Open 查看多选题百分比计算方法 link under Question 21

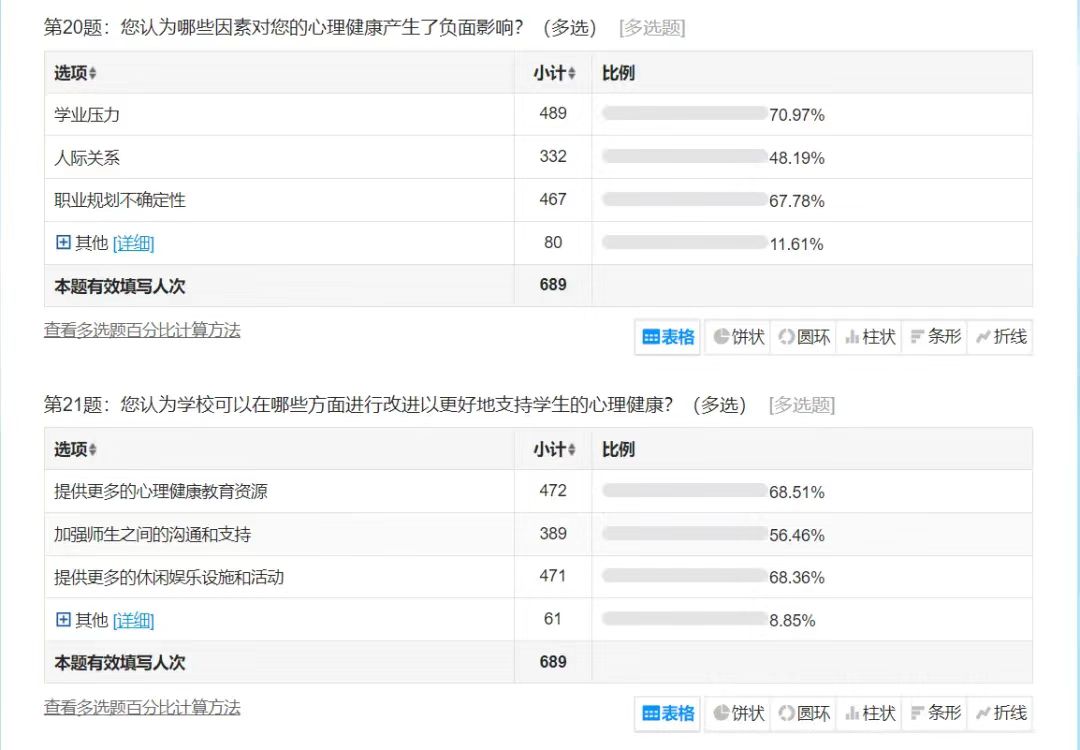click(x=142, y=707)
